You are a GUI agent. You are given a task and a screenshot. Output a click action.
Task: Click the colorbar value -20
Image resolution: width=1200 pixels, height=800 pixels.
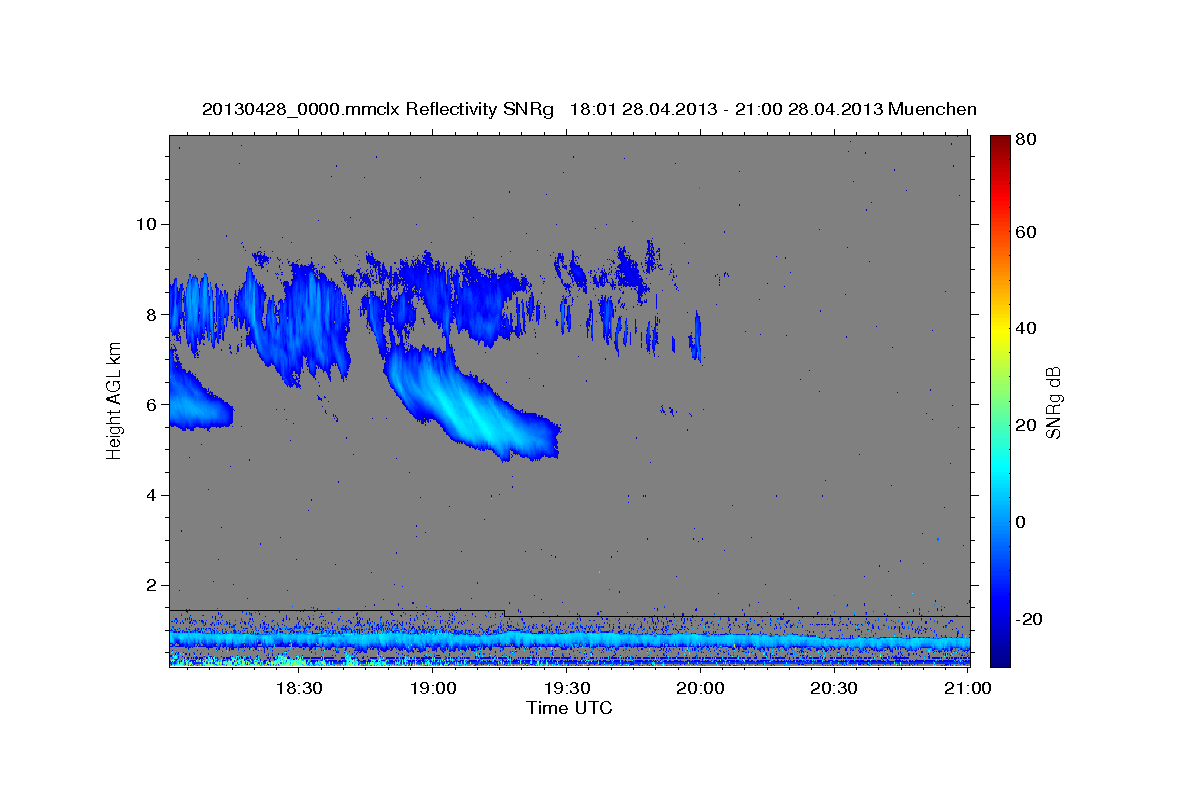[x=1029, y=618]
